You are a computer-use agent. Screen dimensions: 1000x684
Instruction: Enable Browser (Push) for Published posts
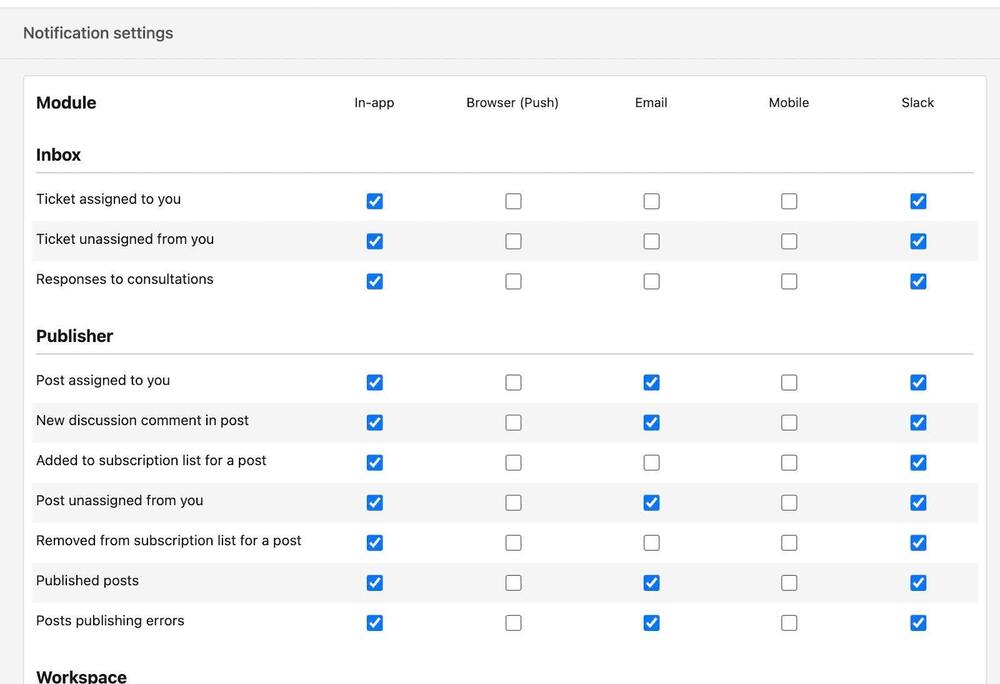513,583
